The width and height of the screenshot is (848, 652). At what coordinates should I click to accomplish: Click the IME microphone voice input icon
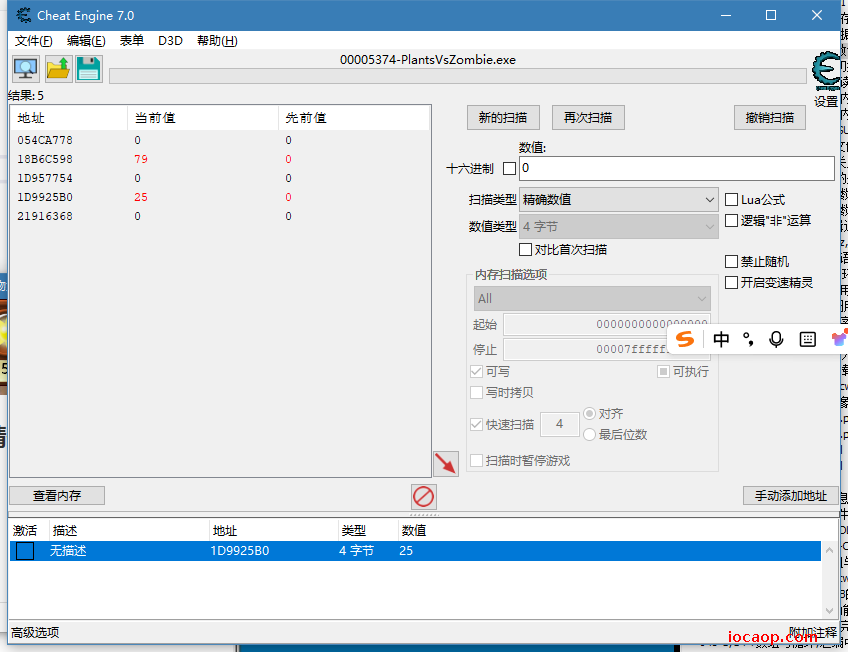click(776, 339)
